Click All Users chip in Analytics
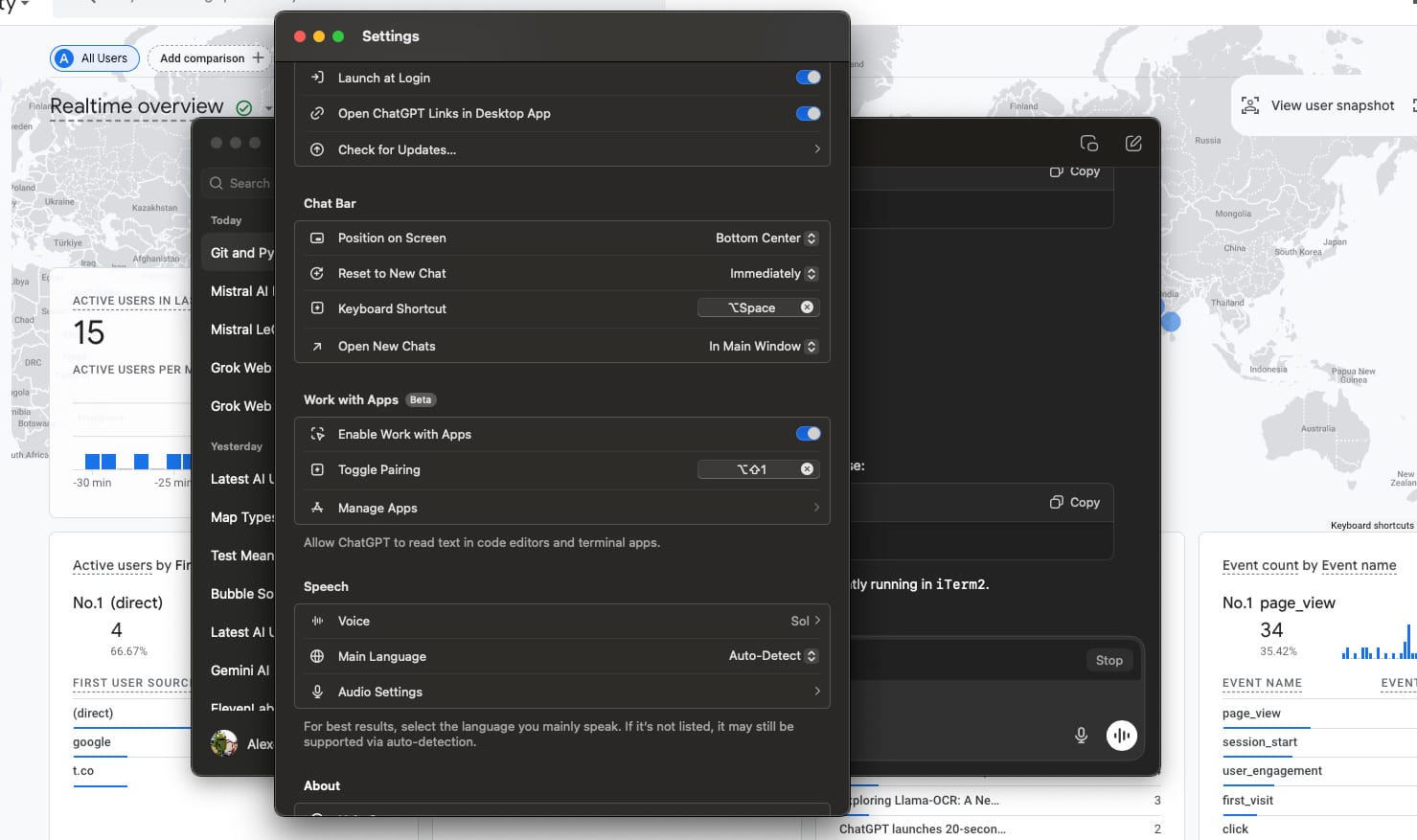 (x=95, y=58)
